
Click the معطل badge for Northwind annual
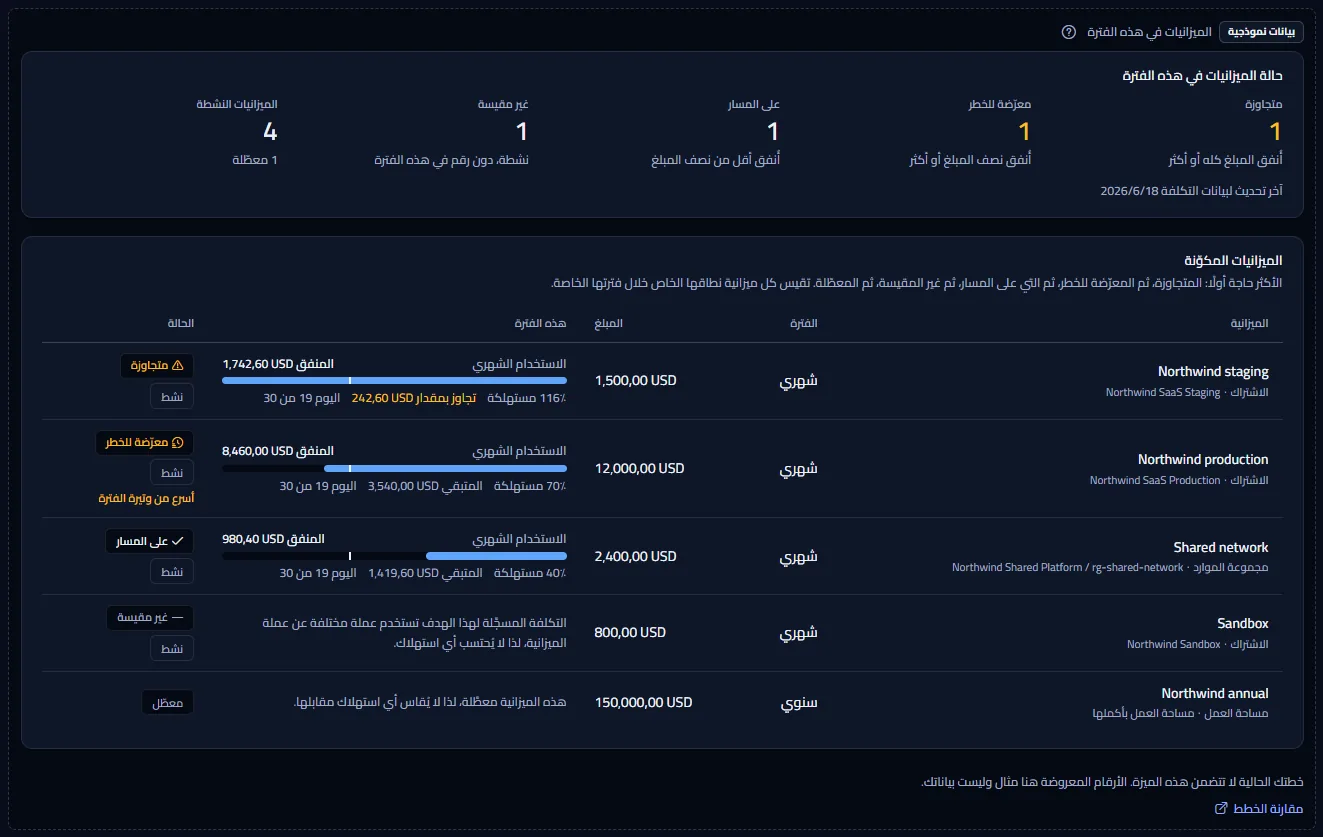(167, 702)
